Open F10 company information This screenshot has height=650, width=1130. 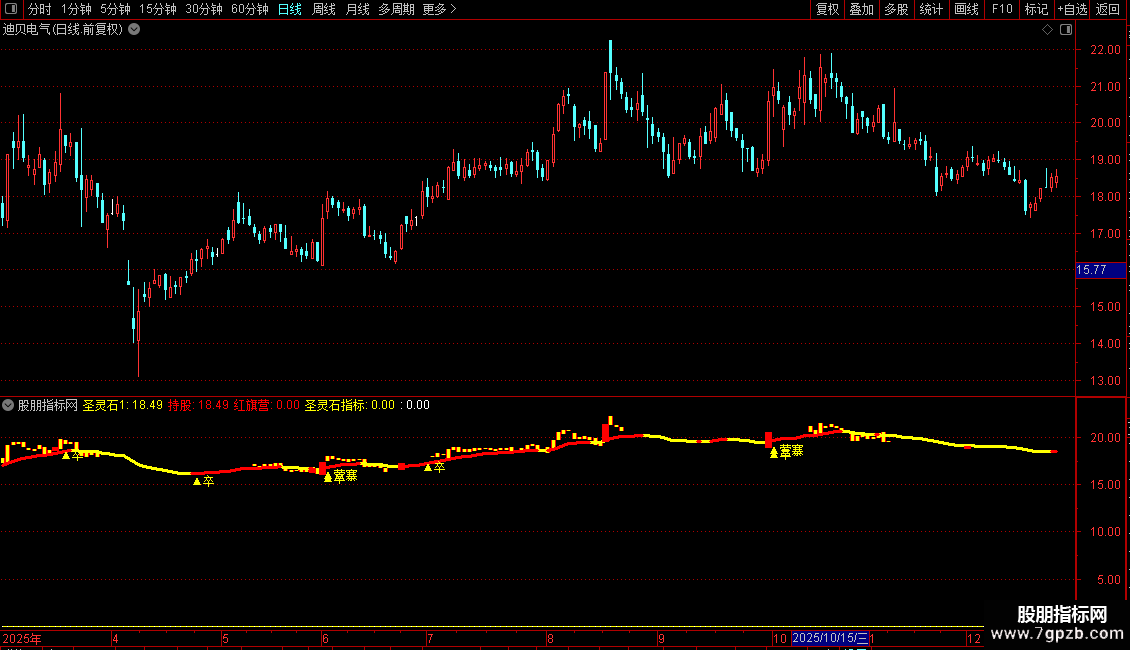[1002, 9]
